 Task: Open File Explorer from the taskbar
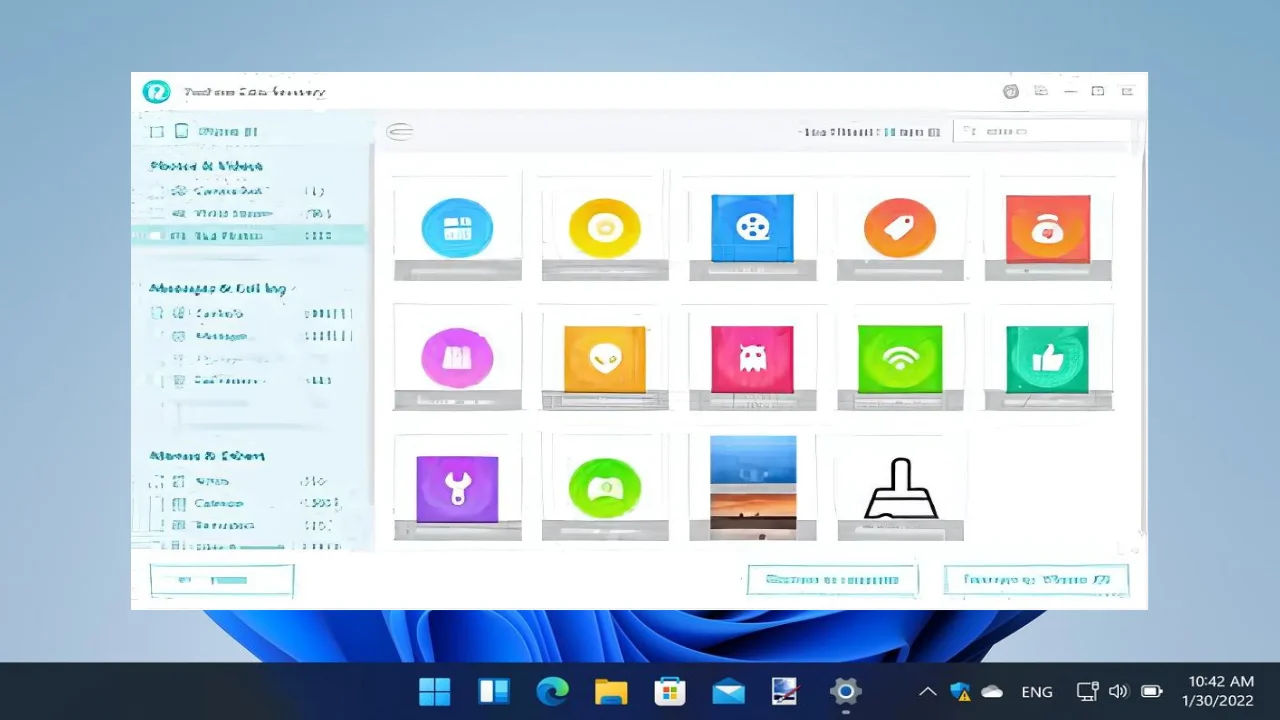611,691
